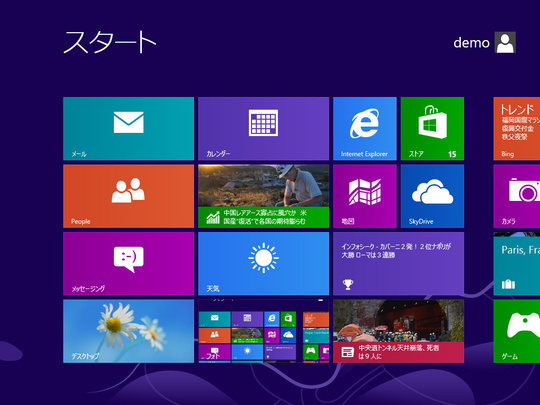Click the スタート heading text
Screen dimensions: 540x405
tap(110, 42)
